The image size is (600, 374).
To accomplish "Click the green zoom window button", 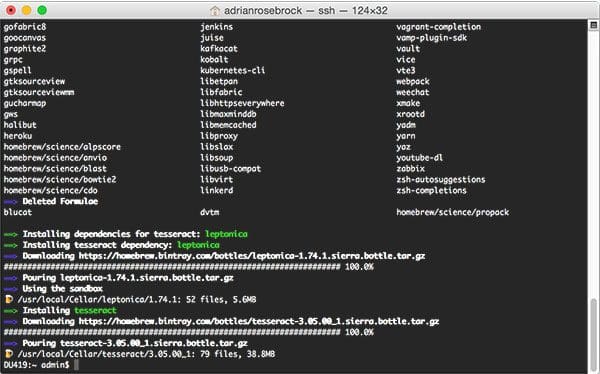I will coord(42,10).
